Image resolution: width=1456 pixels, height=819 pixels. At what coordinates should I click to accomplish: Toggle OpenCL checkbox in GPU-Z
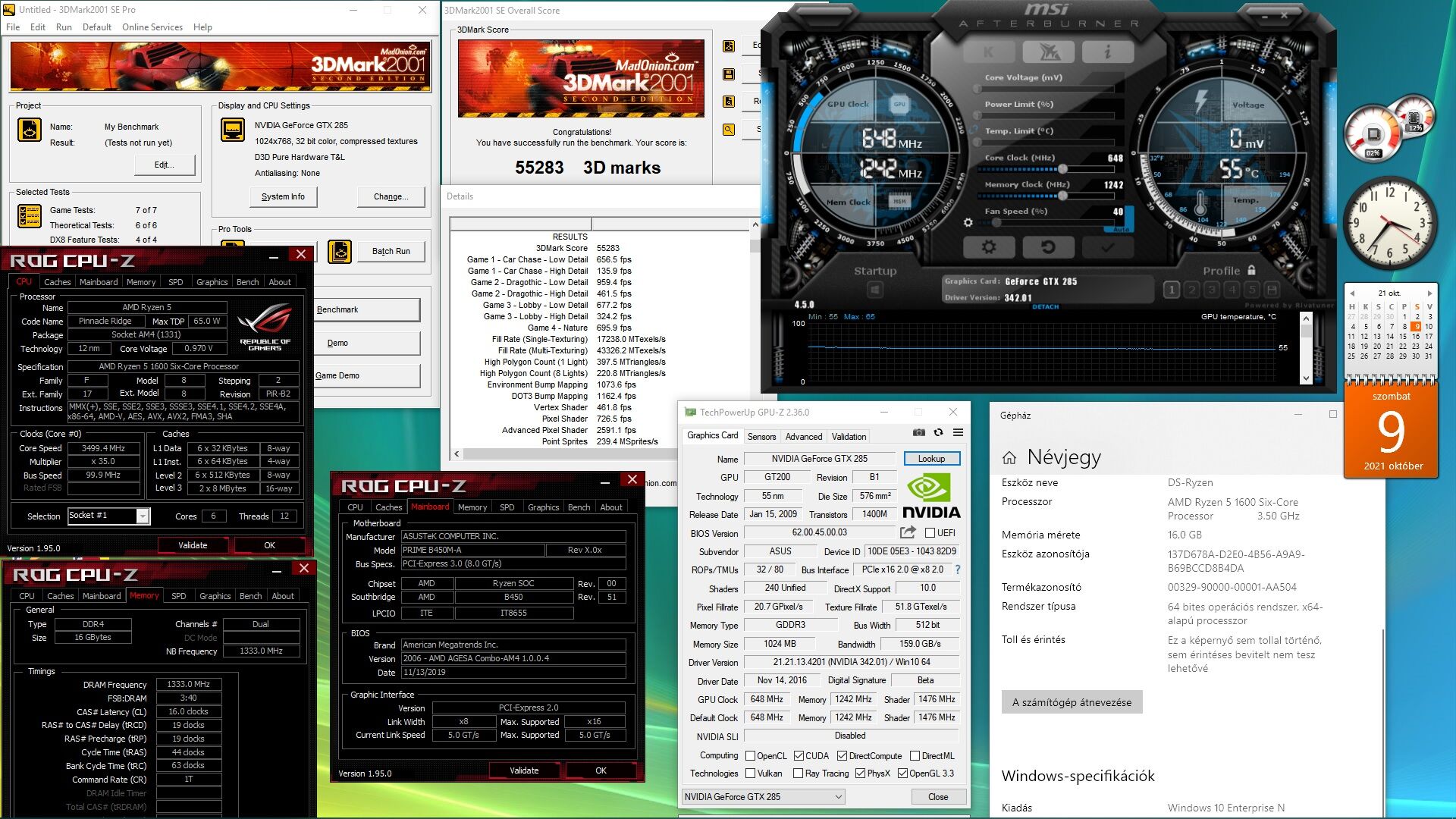point(750,755)
